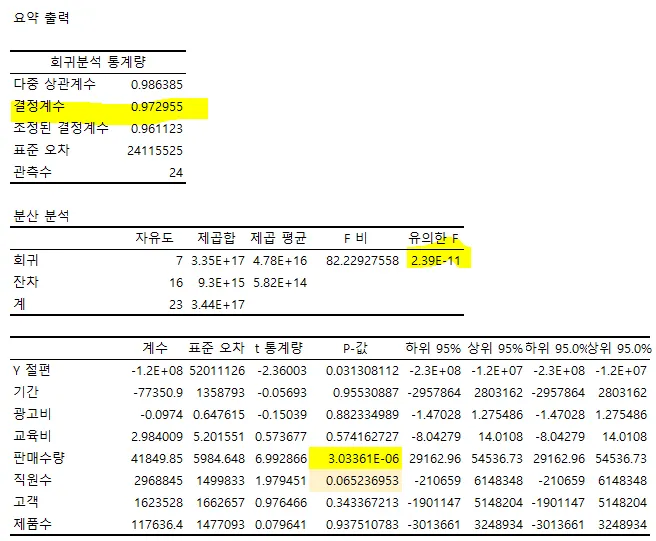Screen dimensions: 656x541
Task: Select the '광고비' row label
Action: coord(32,414)
